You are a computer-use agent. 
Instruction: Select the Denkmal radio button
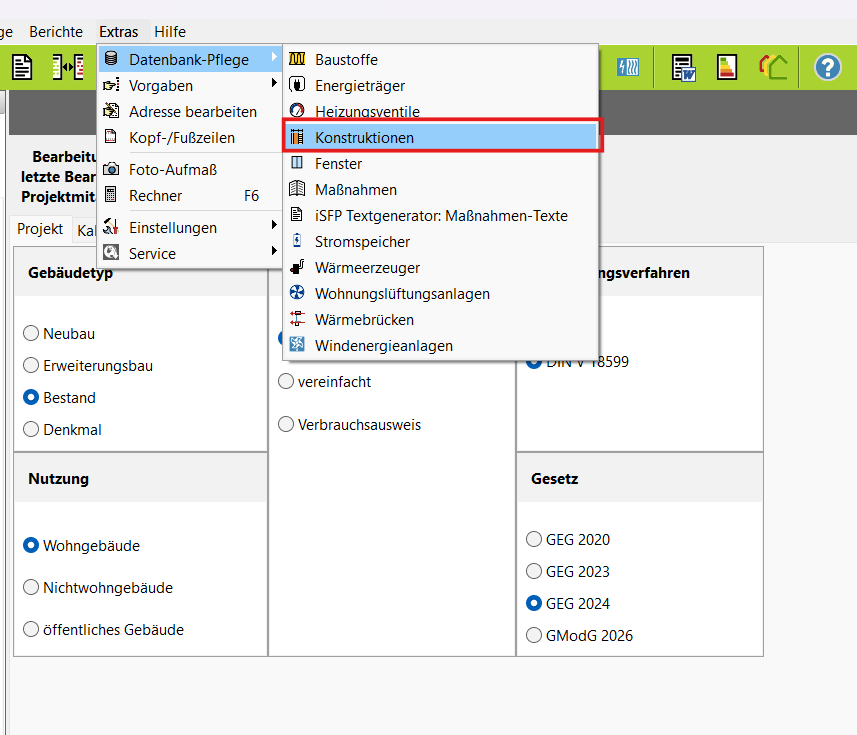(x=31, y=430)
